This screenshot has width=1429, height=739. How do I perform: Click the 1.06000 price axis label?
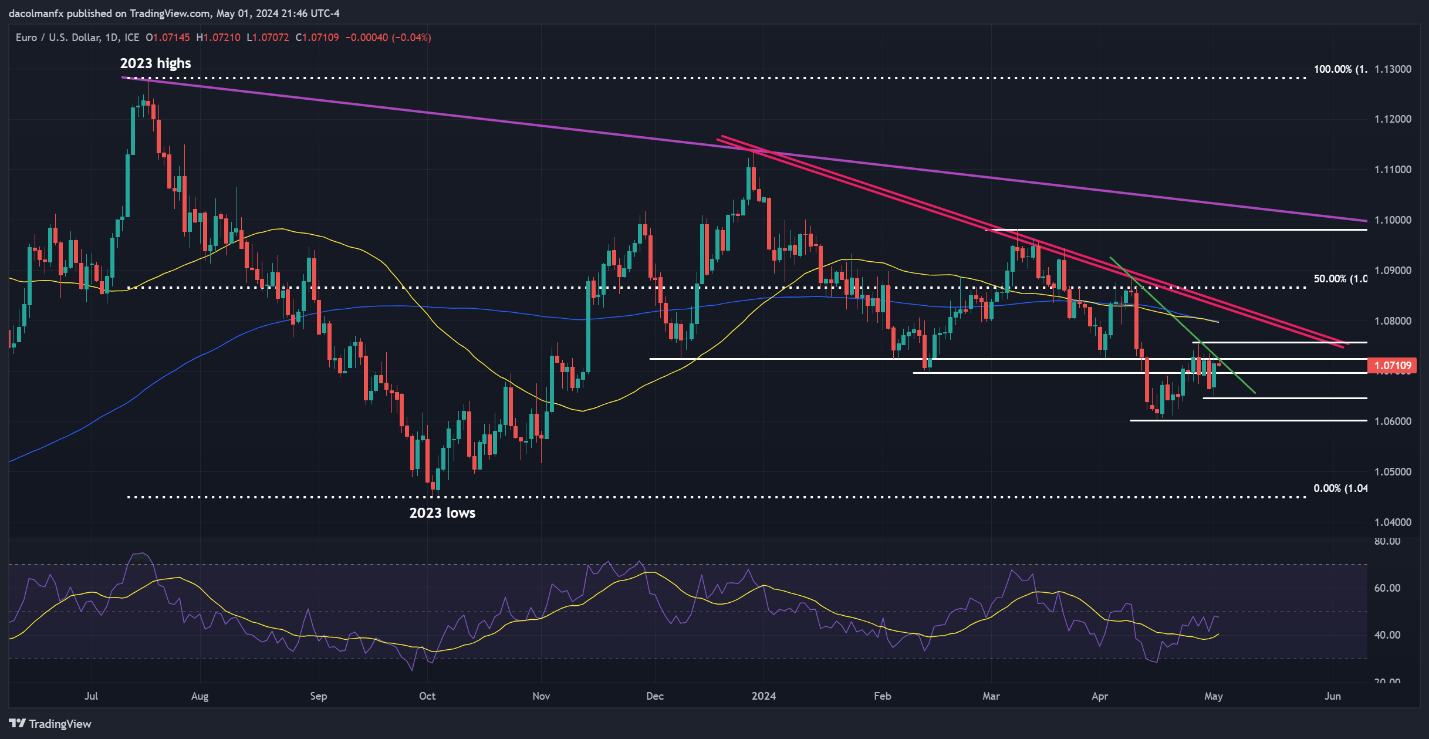coord(1392,421)
